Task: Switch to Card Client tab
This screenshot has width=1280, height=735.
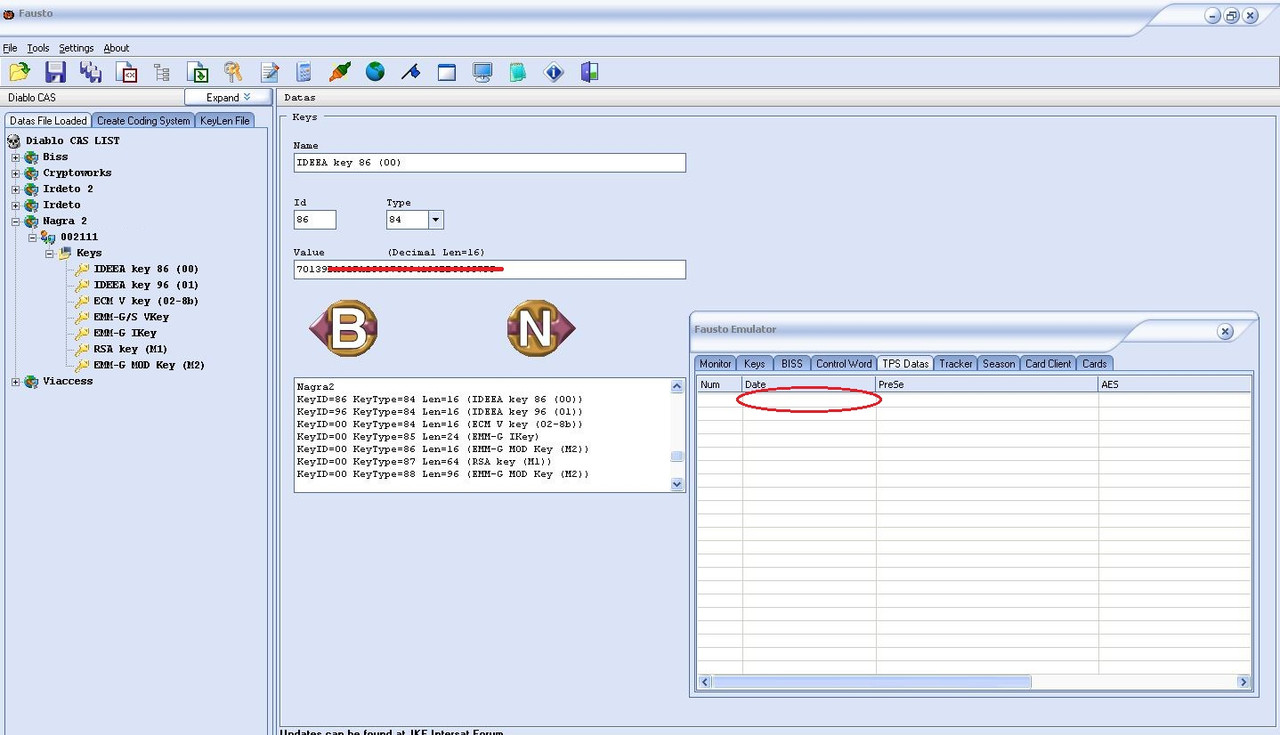Action: 1048,363
